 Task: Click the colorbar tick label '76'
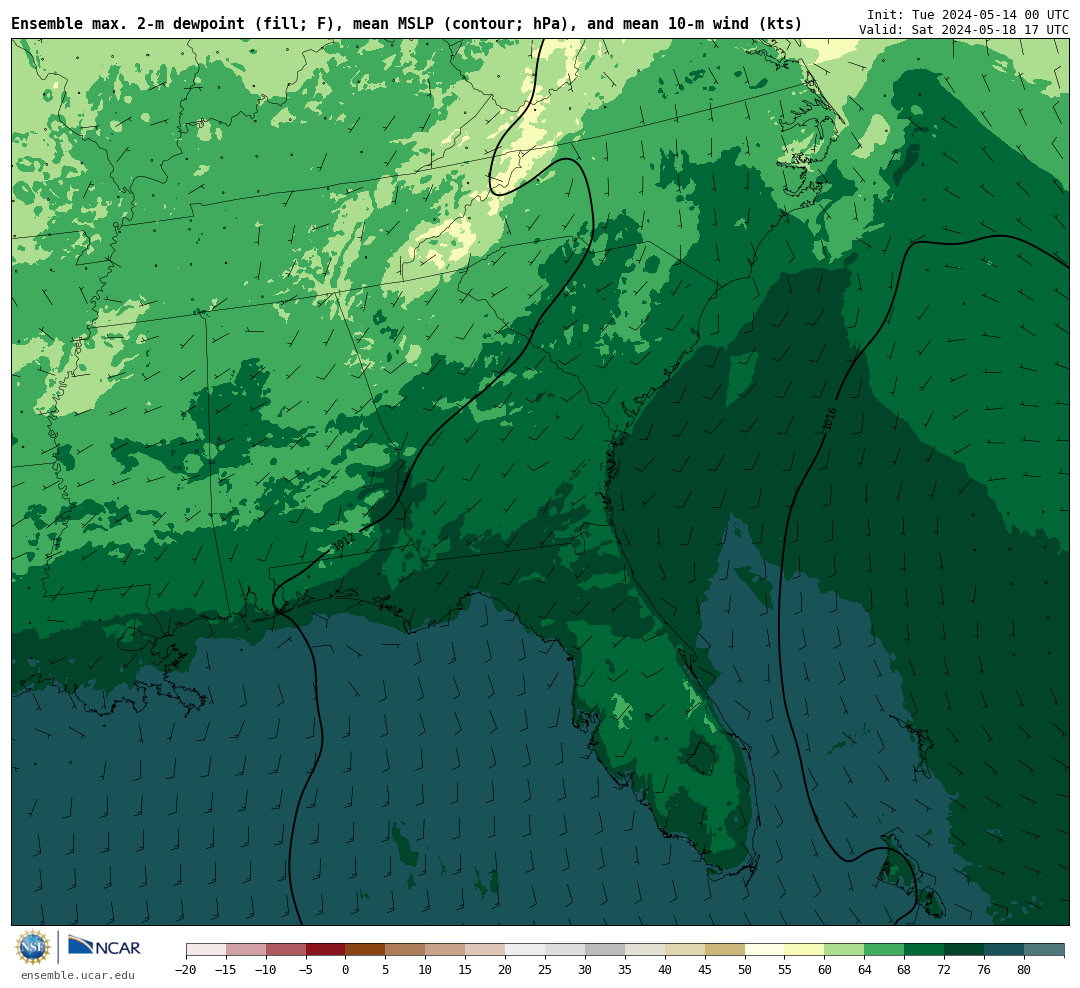click(x=985, y=970)
